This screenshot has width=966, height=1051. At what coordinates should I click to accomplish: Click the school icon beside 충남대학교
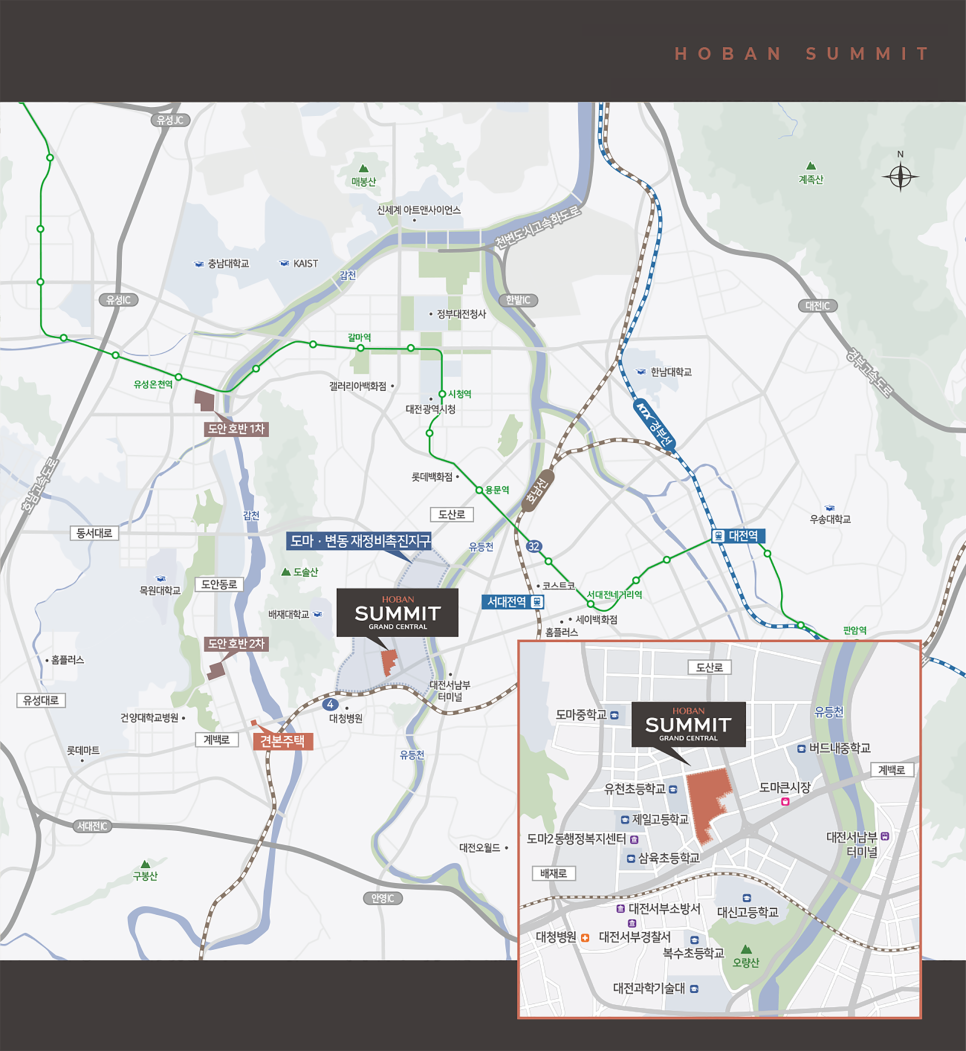coord(198,264)
